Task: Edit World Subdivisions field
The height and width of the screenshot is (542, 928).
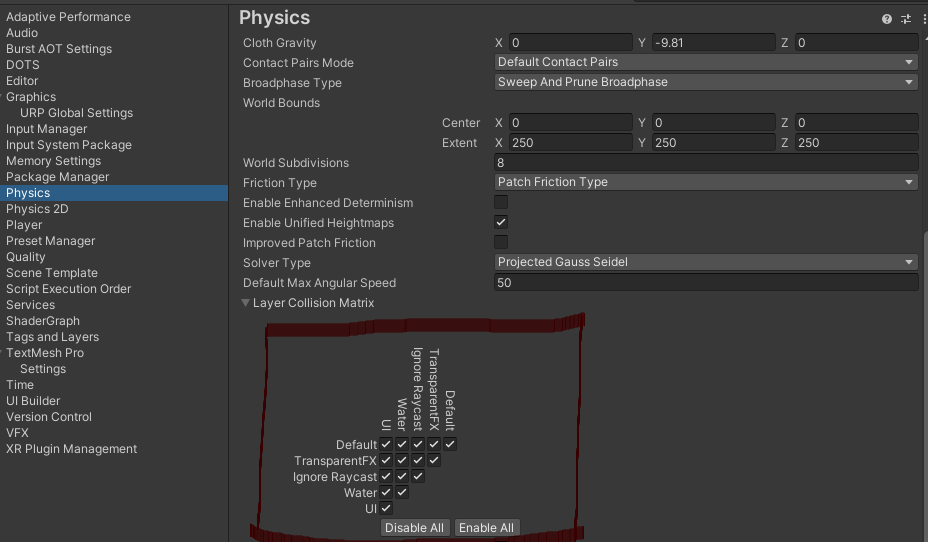Action: click(706, 163)
